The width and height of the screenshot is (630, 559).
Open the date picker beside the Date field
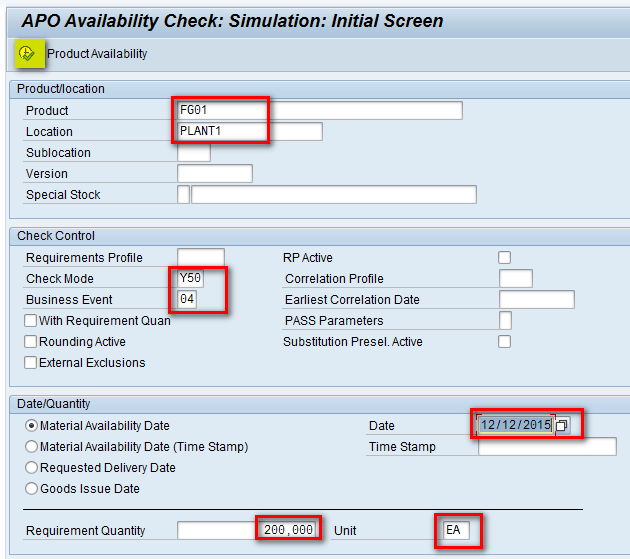tap(562, 425)
